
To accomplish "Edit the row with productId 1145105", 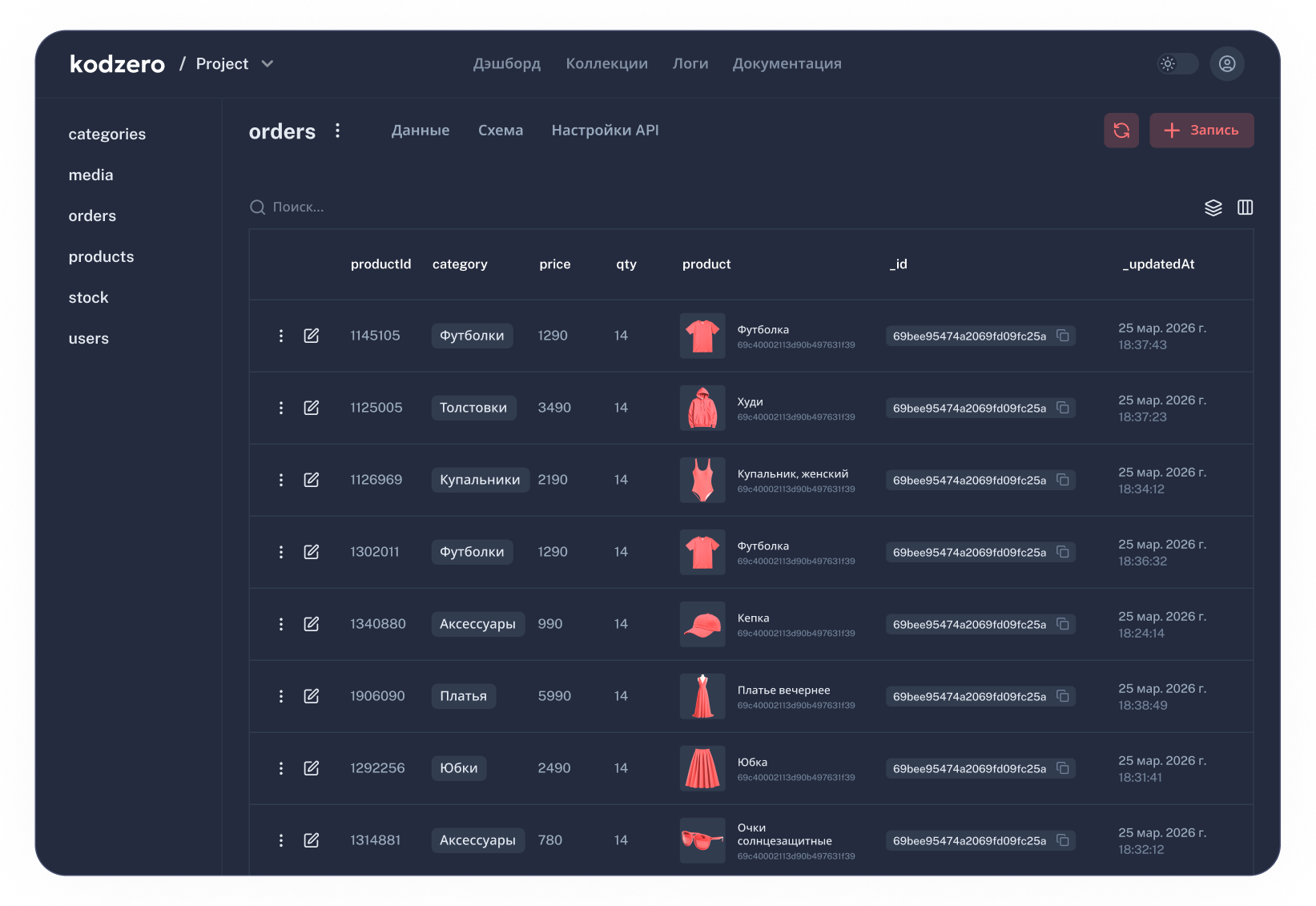I will pos(312,336).
